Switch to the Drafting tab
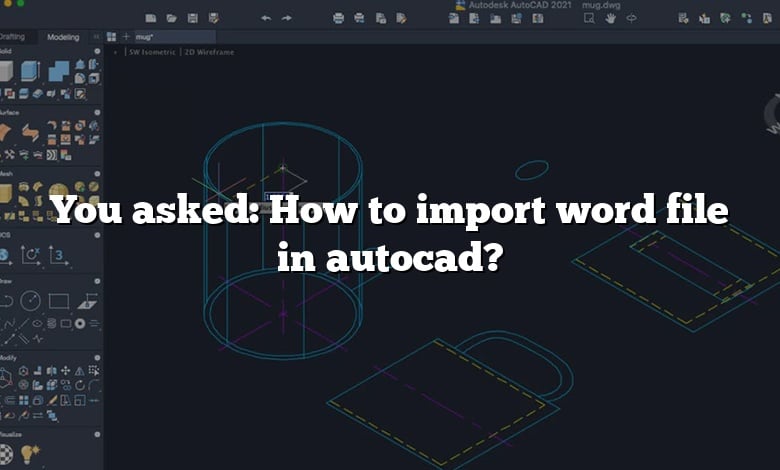Image resolution: width=780 pixels, height=470 pixels. tap(12, 37)
